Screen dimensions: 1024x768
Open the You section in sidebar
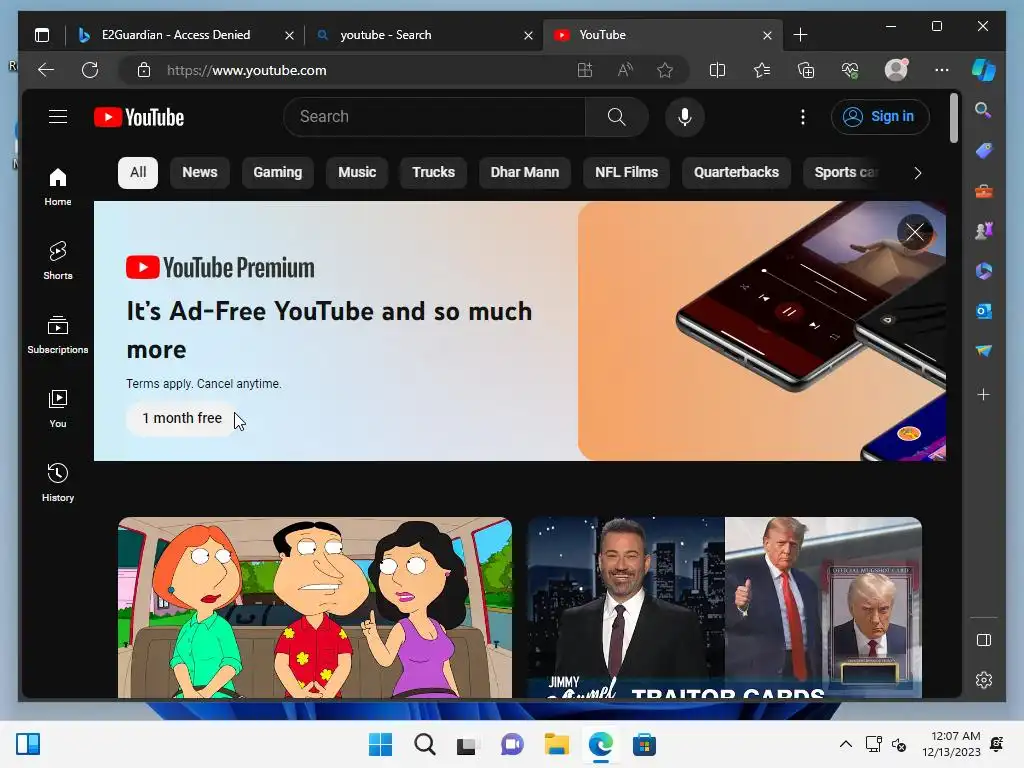[58, 409]
